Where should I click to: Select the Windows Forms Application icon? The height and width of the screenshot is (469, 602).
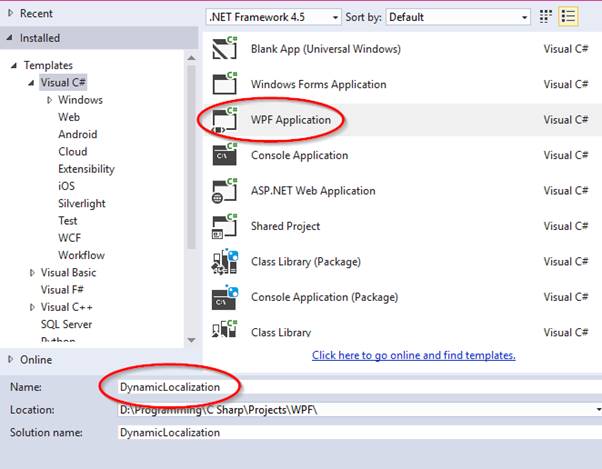click(x=224, y=84)
